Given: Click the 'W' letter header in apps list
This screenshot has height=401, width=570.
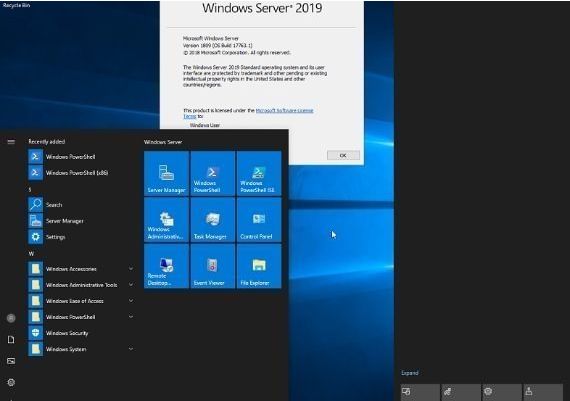Looking at the screenshot, I should pyautogui.click(x=31, y=253).
